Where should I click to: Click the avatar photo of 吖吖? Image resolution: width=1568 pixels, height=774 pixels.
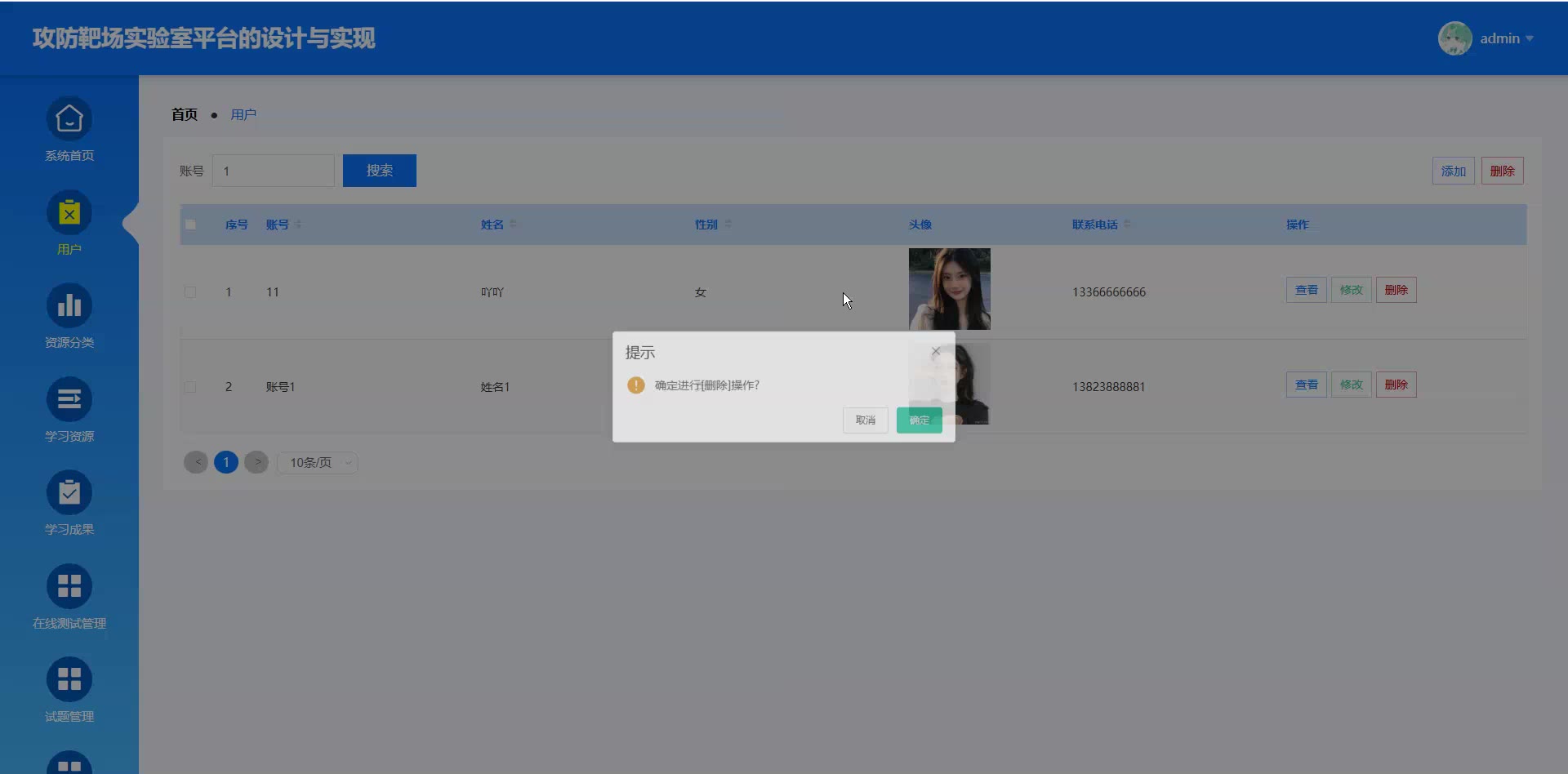pyautogui.click(x=950, y=289)
